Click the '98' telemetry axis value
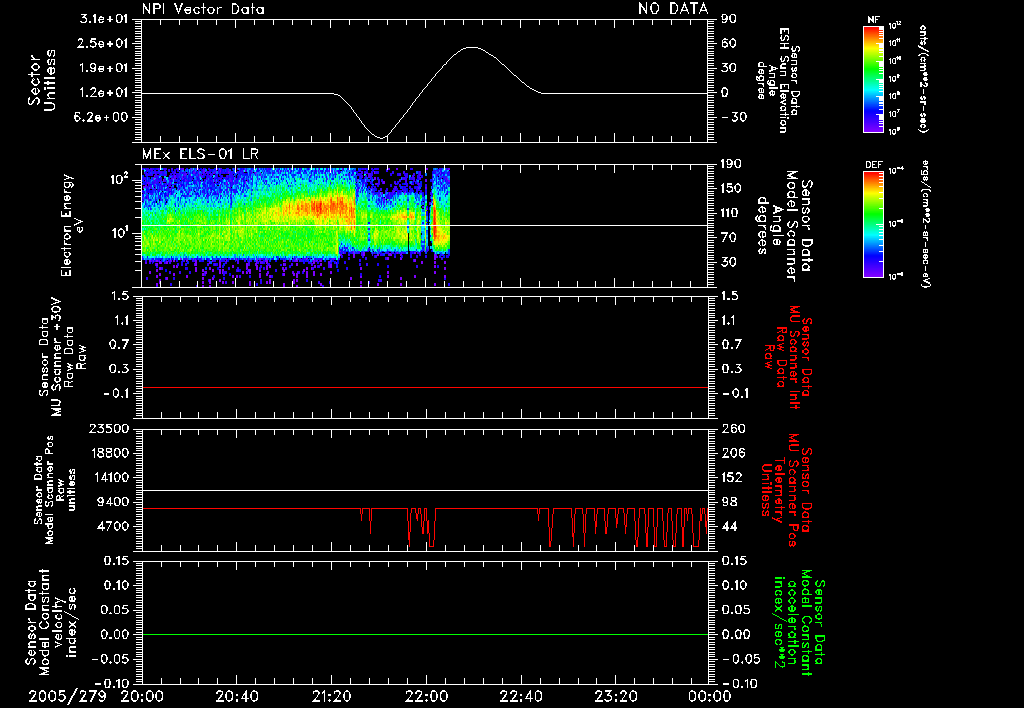The image size is (1024, 708). point(729,502)
